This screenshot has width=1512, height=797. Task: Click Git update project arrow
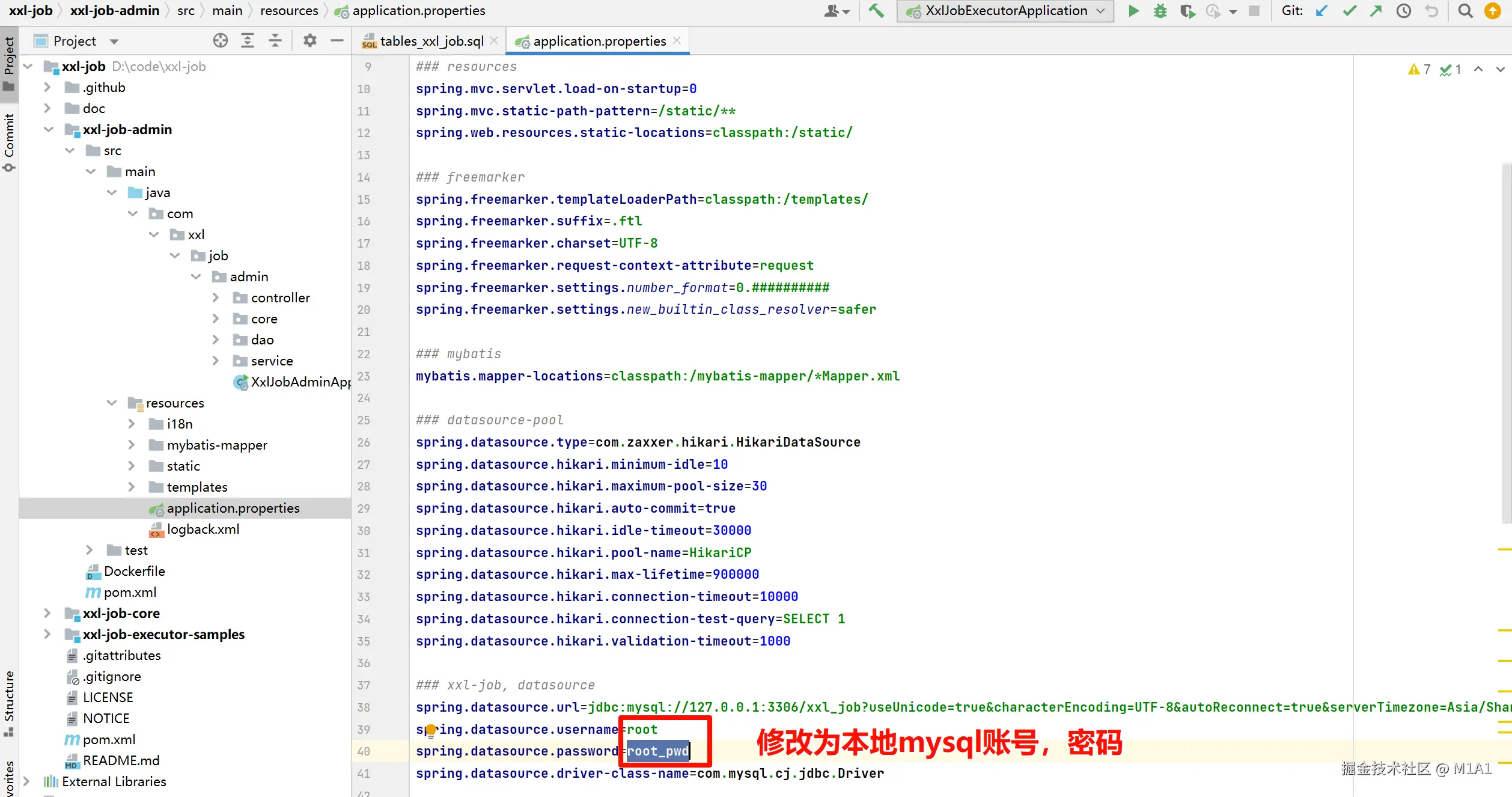click(1321, 11)
